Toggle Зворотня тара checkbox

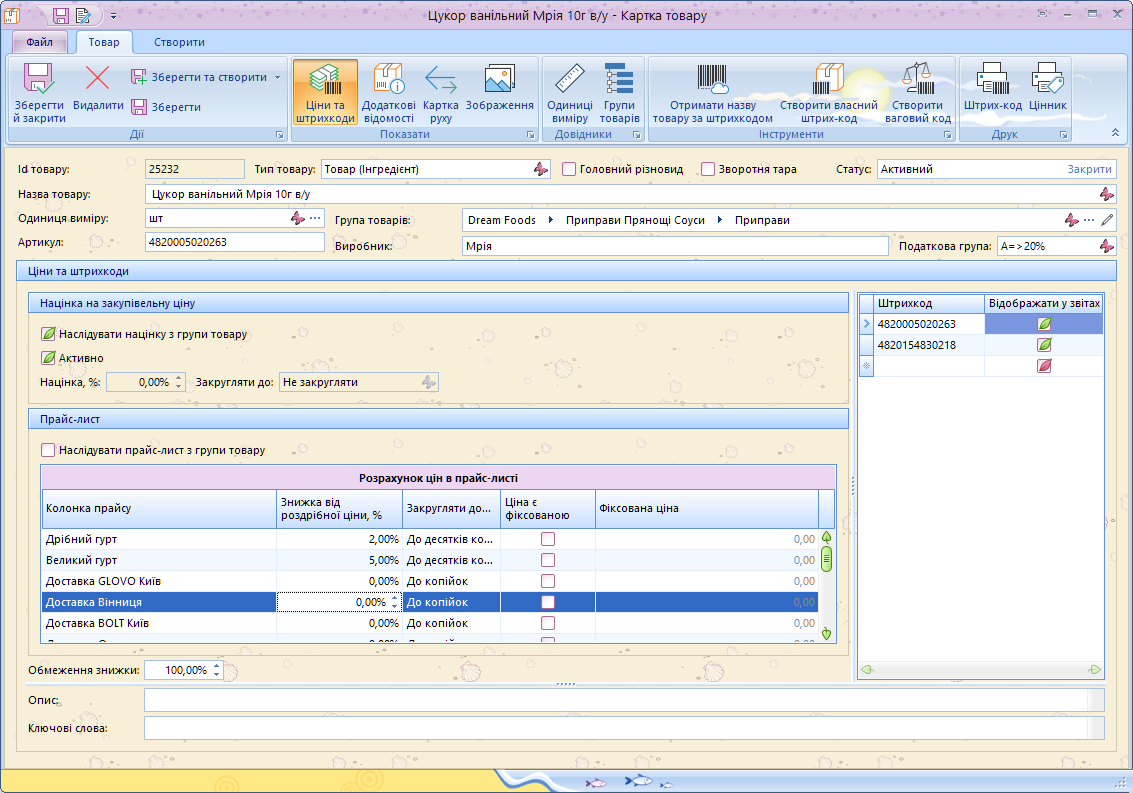tap(708, 169)
